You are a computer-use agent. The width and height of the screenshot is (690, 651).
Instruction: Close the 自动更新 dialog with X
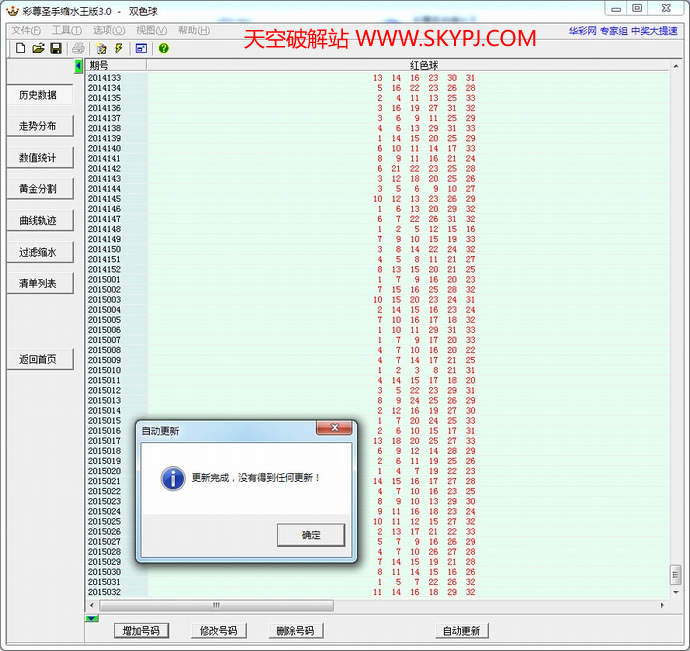pos(333,428)
